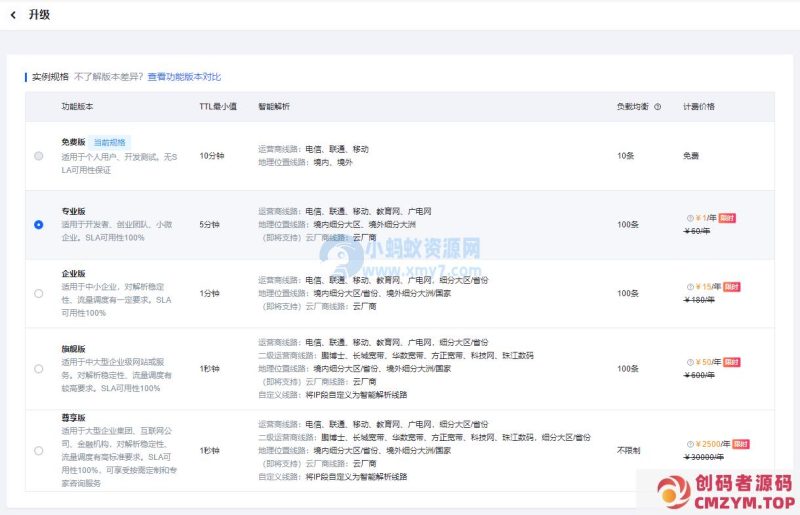The width and height of the screenshot is (800, 515).
Task: Pick the 尊享版 radio button
Action: point(38,450)
